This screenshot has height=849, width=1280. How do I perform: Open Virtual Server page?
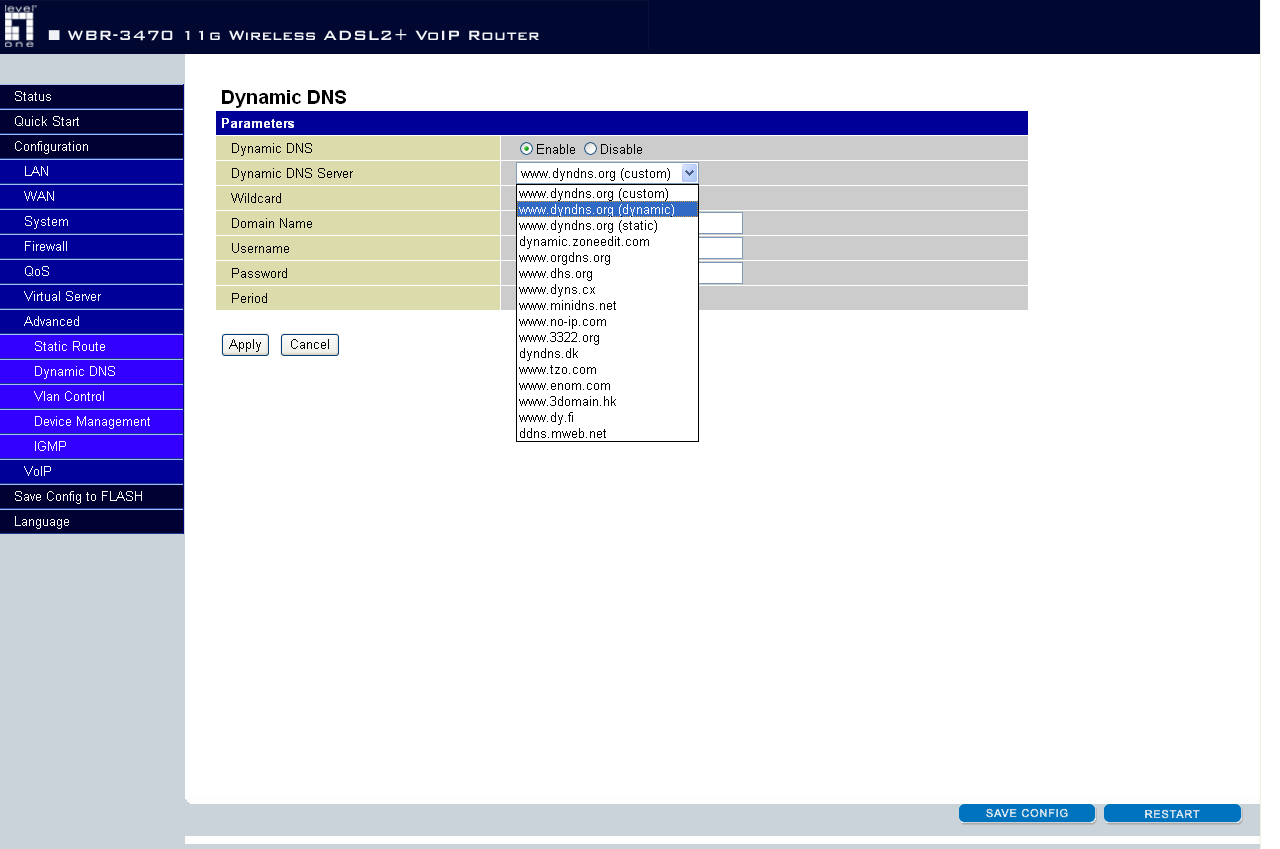(92, 296)
